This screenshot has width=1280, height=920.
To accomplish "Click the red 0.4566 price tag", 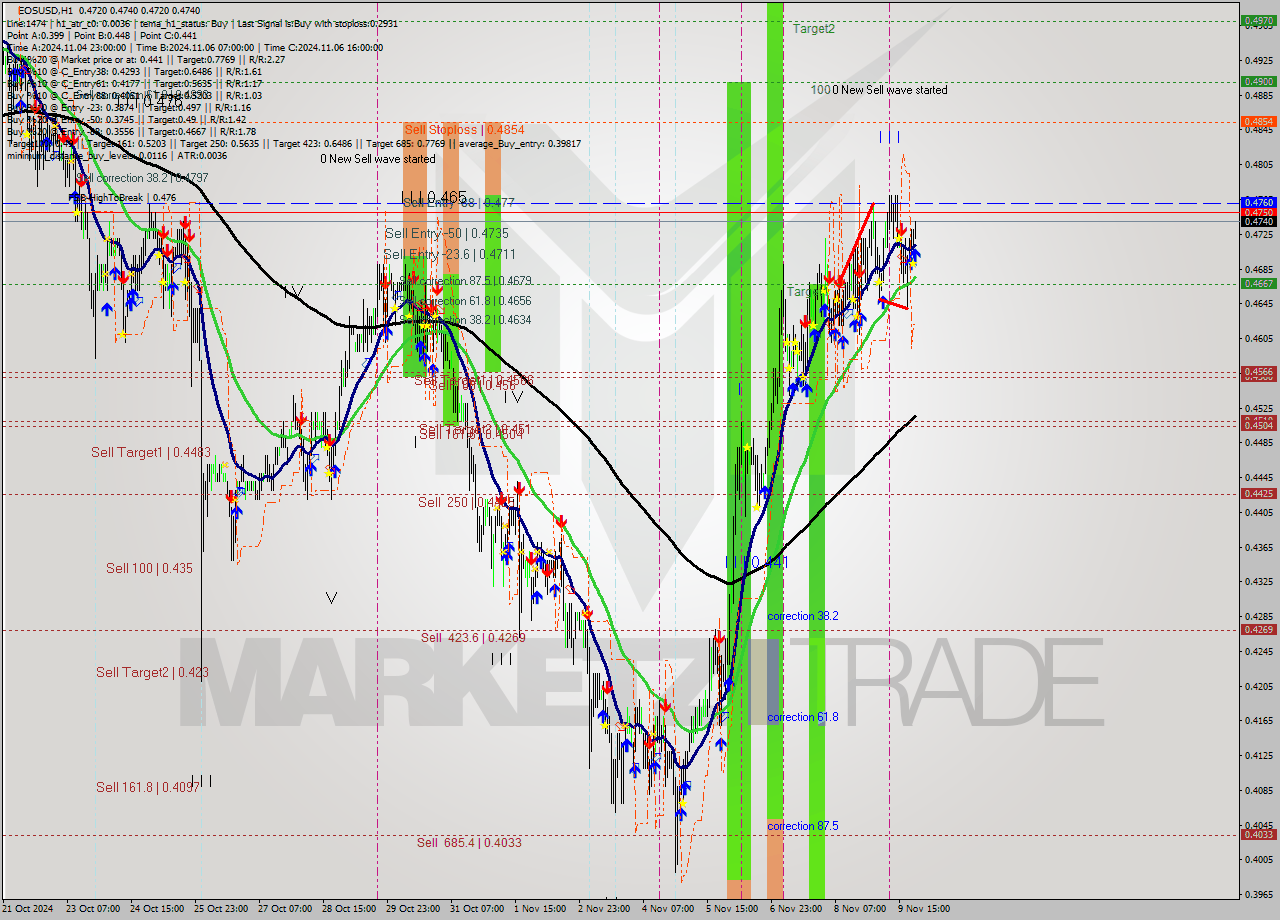I will pyautogui.click(x=1257, y=372).
